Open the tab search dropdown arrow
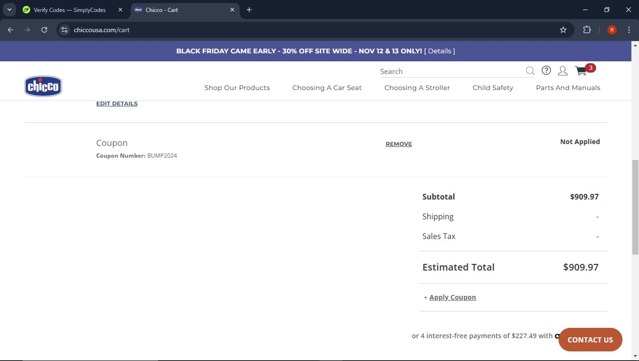Image resolution: width=639 pixels, height=361 pixels. coord(9,10)
